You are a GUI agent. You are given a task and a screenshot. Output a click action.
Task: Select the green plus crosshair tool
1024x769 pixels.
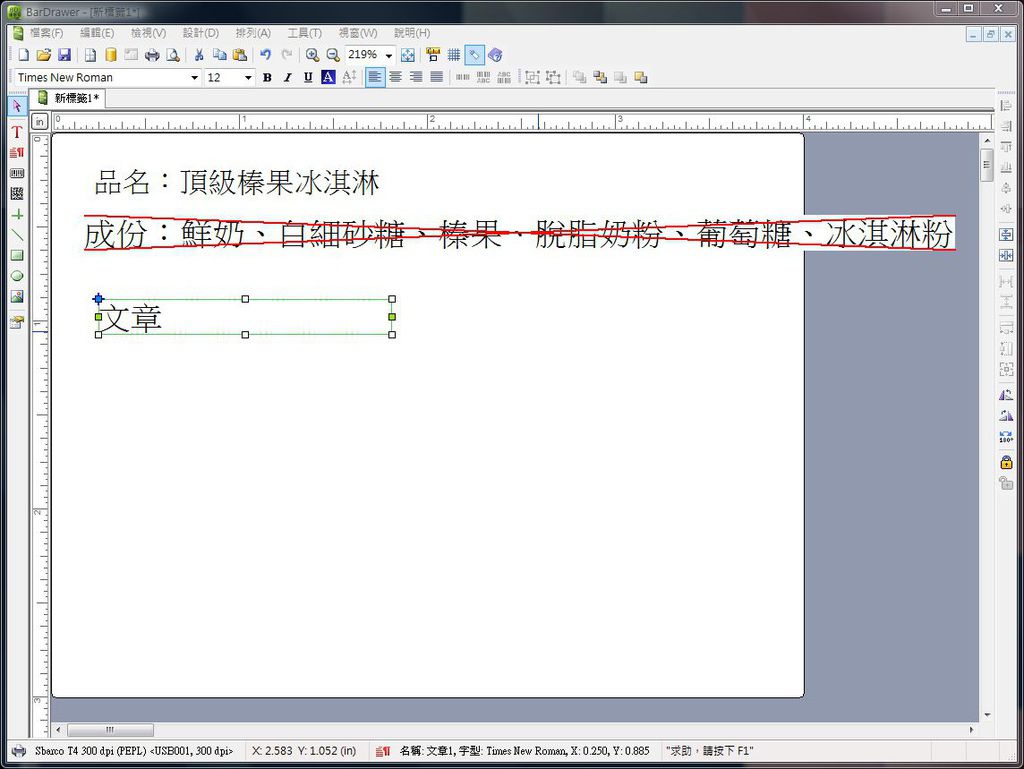pyautogui.click(x=17, y=214)
